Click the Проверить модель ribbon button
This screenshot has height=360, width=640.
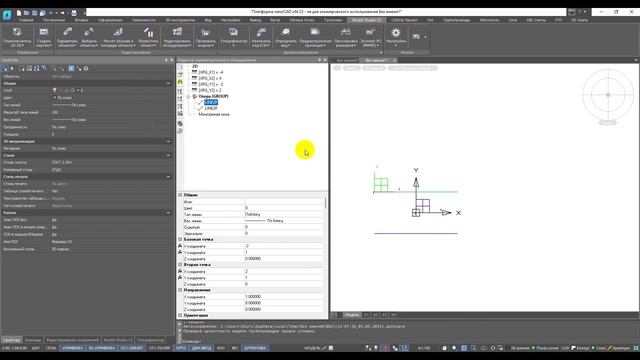pos(206,37)
